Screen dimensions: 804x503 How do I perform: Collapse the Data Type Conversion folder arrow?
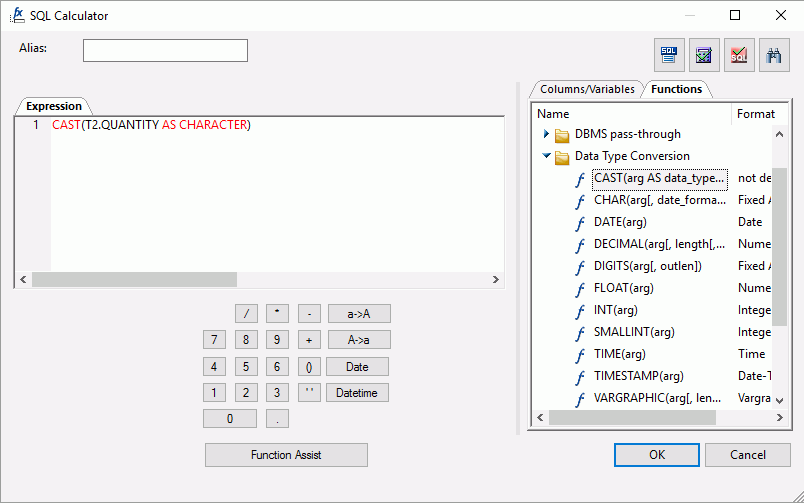546,155
